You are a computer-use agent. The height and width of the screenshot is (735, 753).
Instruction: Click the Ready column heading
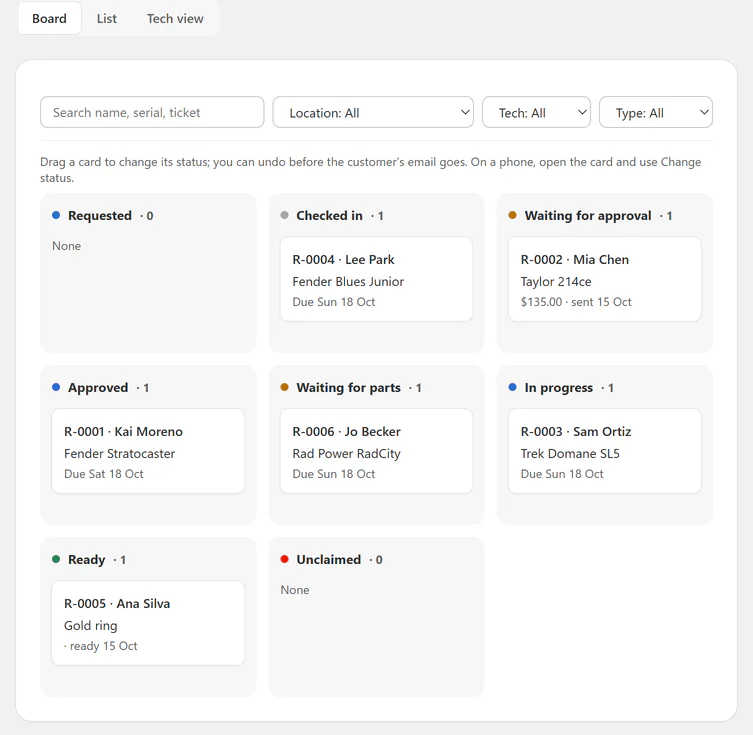(86, 560)
